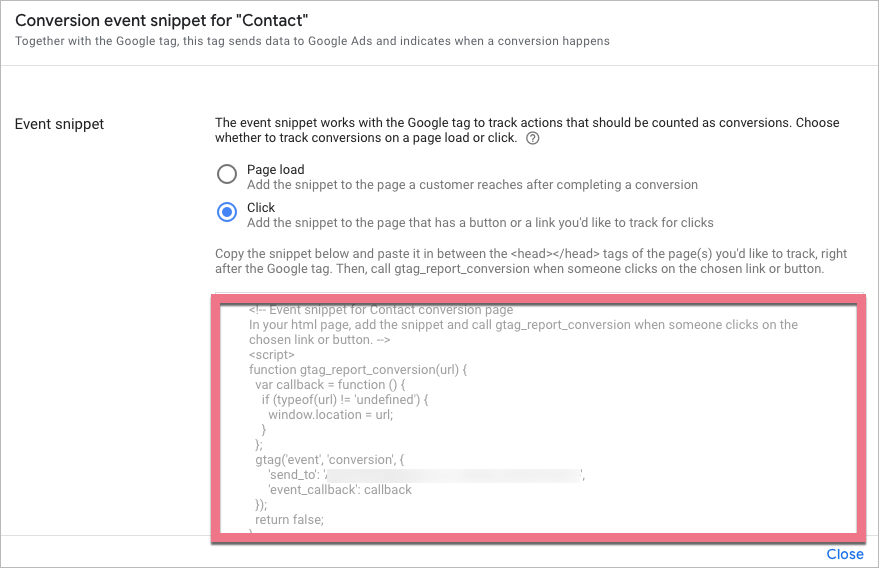Click the gtag_report_conversion function declaration line

click(358, 370)
